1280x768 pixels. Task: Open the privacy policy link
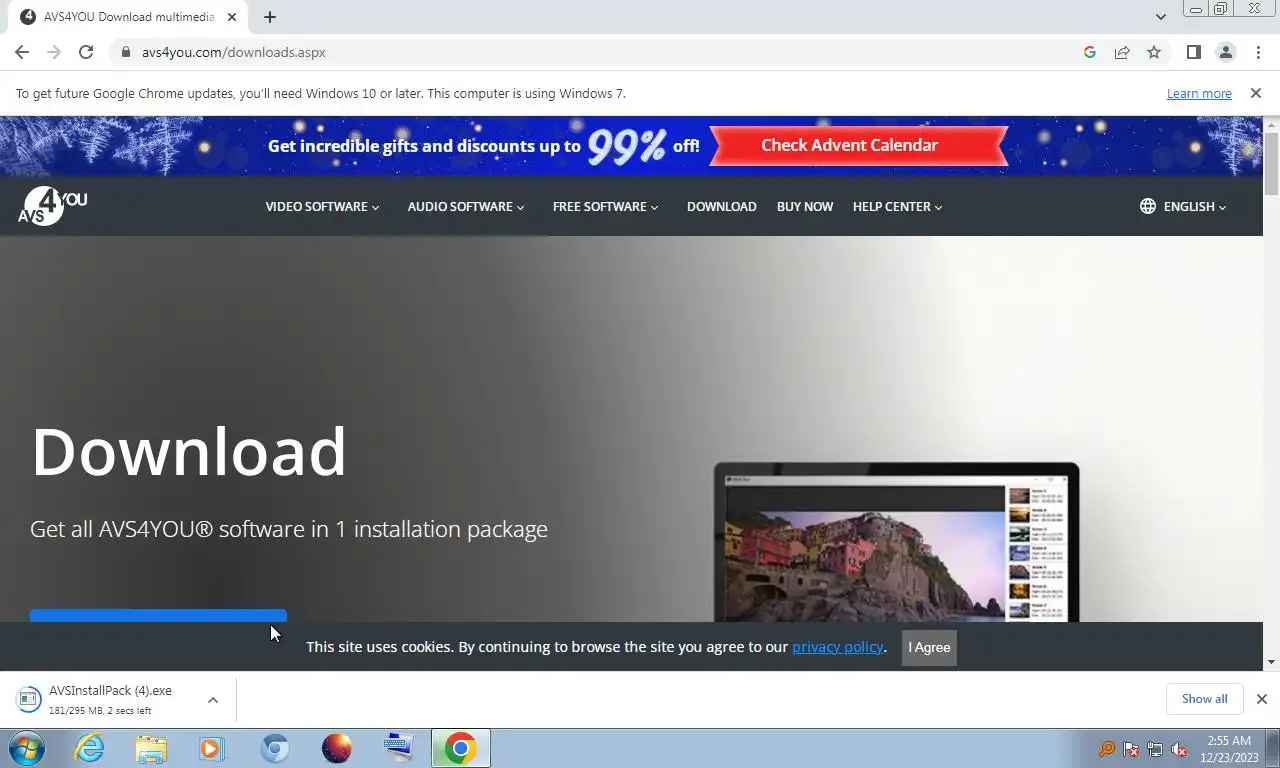(838, 647)
